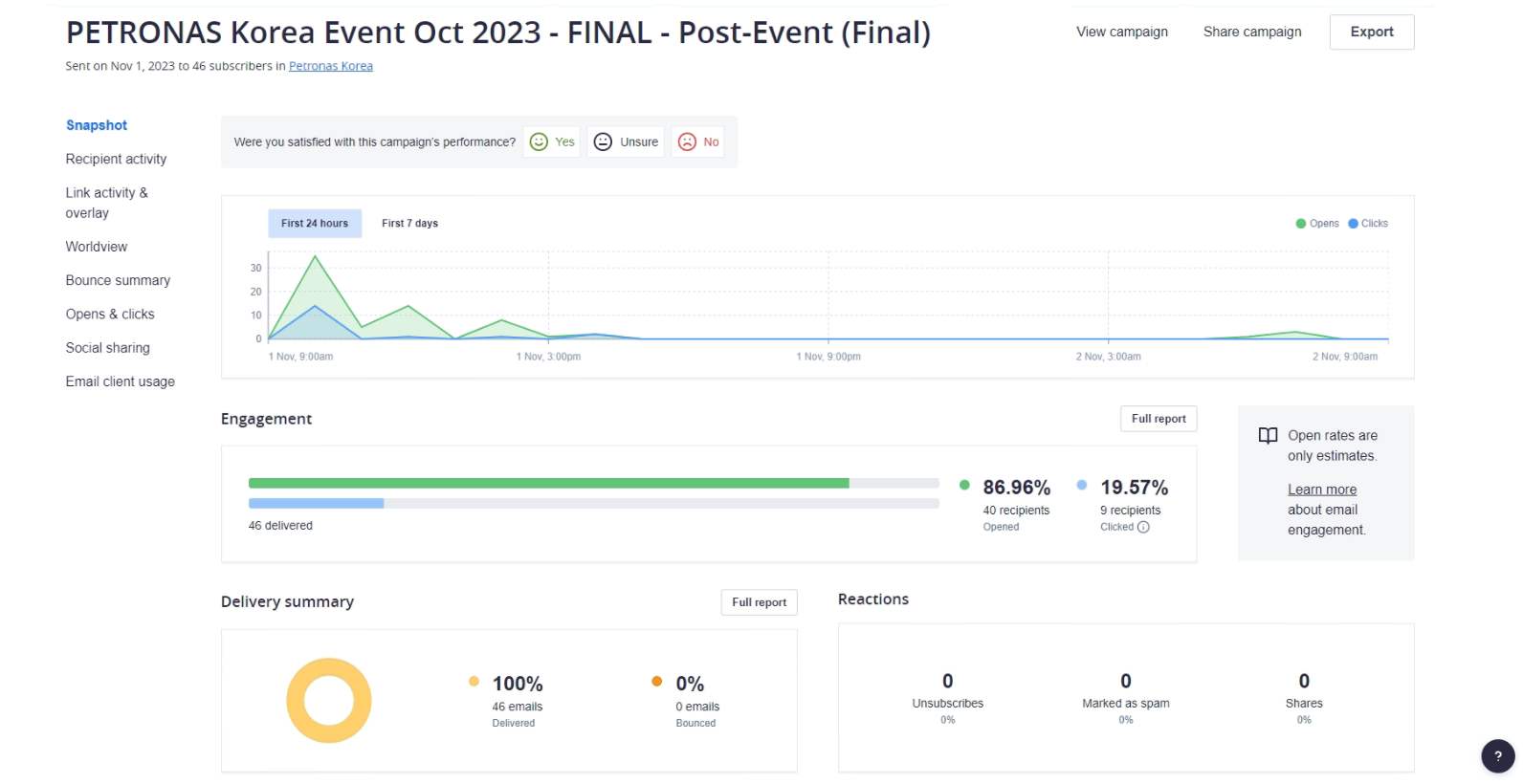Image resolution: width=1523 pixels, height=784 pixels.
Task: Click the open book icon
Action: (1268, 436)
